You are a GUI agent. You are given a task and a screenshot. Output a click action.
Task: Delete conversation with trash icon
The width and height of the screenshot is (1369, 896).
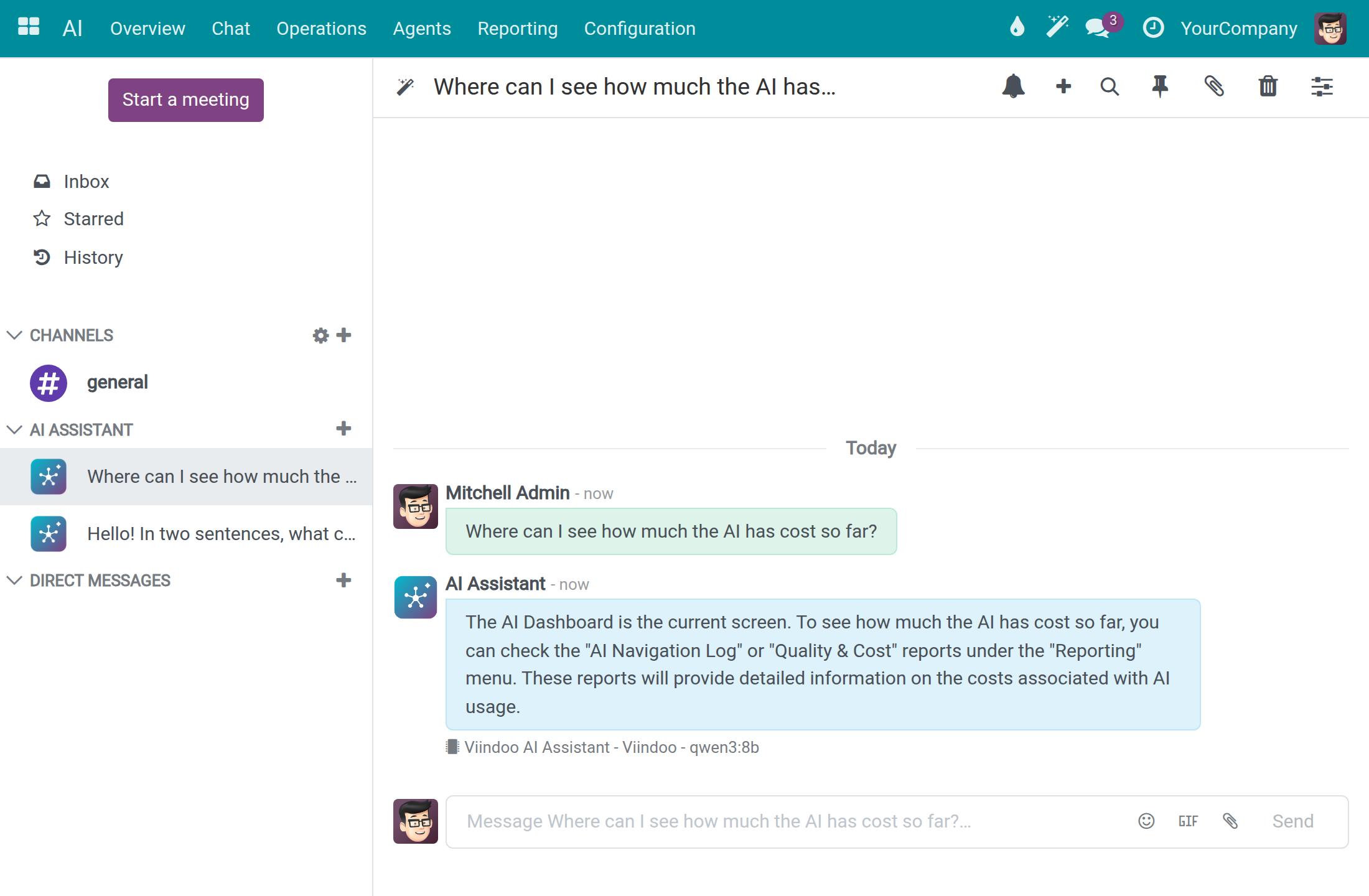pyautogui.click(x=1268, y=86)
